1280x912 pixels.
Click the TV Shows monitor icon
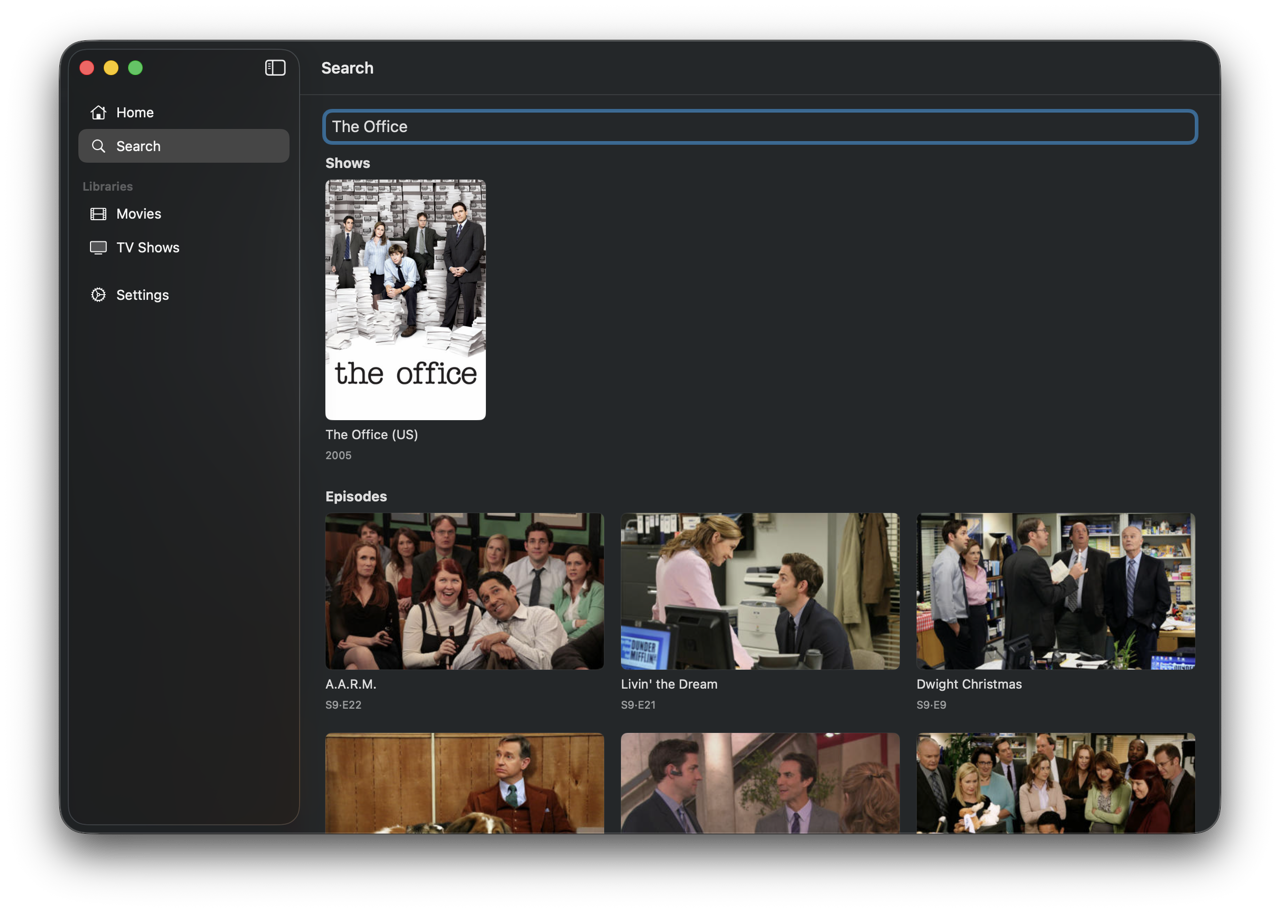(x=98, y=247)
